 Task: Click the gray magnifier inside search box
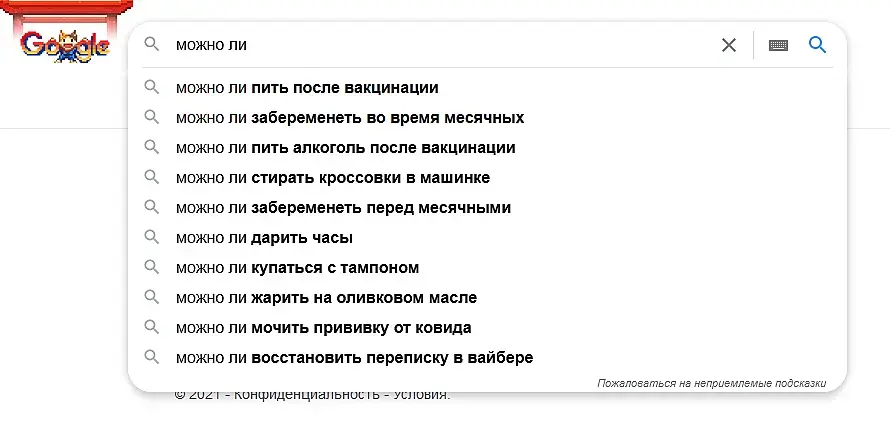152,45
